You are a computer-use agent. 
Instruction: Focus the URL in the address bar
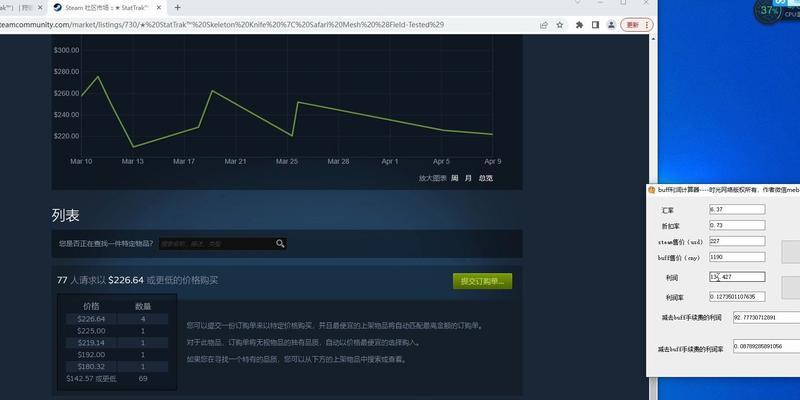(x=222, y=24)
